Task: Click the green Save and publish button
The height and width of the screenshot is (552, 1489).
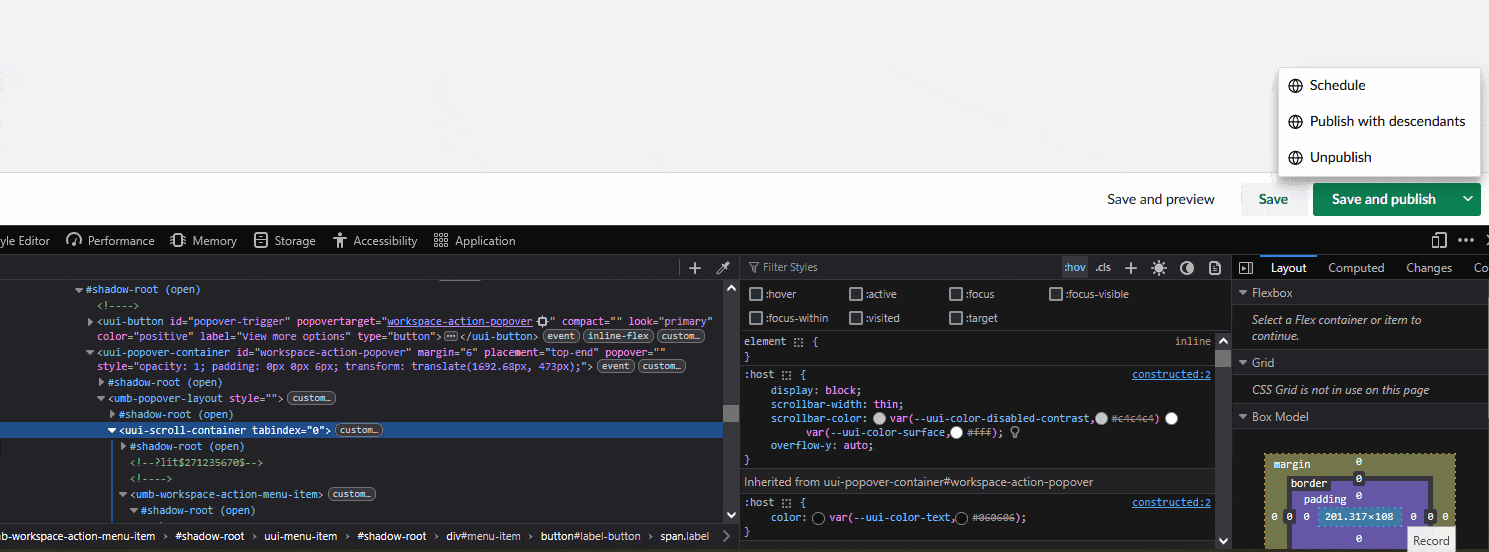Action: 1383,199
